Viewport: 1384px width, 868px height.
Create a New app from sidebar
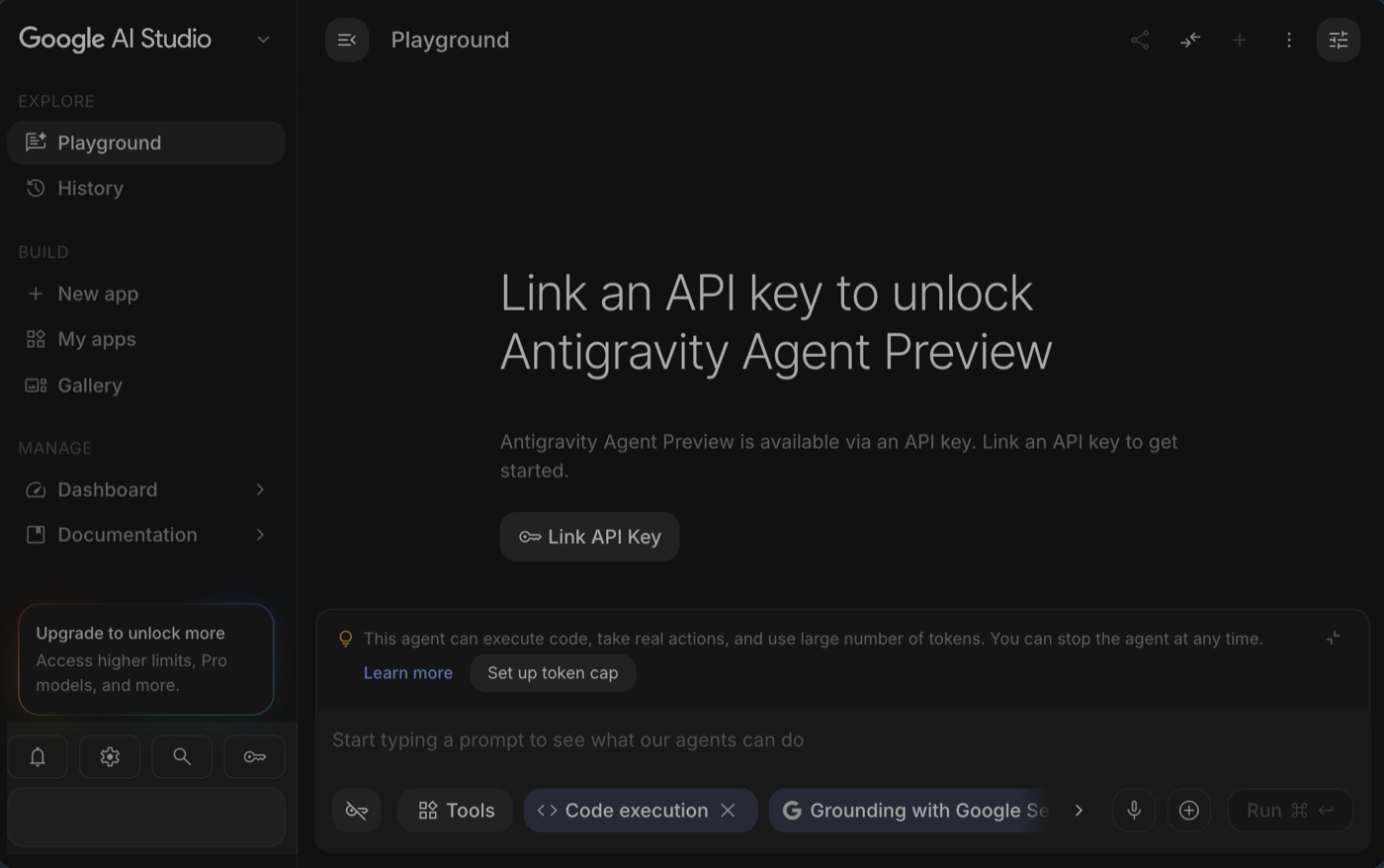point(146,294)
